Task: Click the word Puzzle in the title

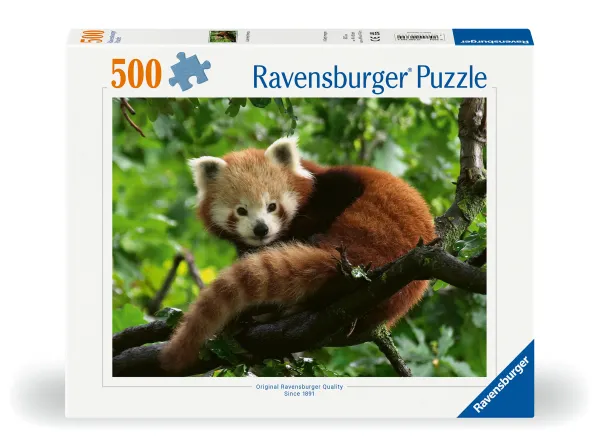Action: [446, 76]
